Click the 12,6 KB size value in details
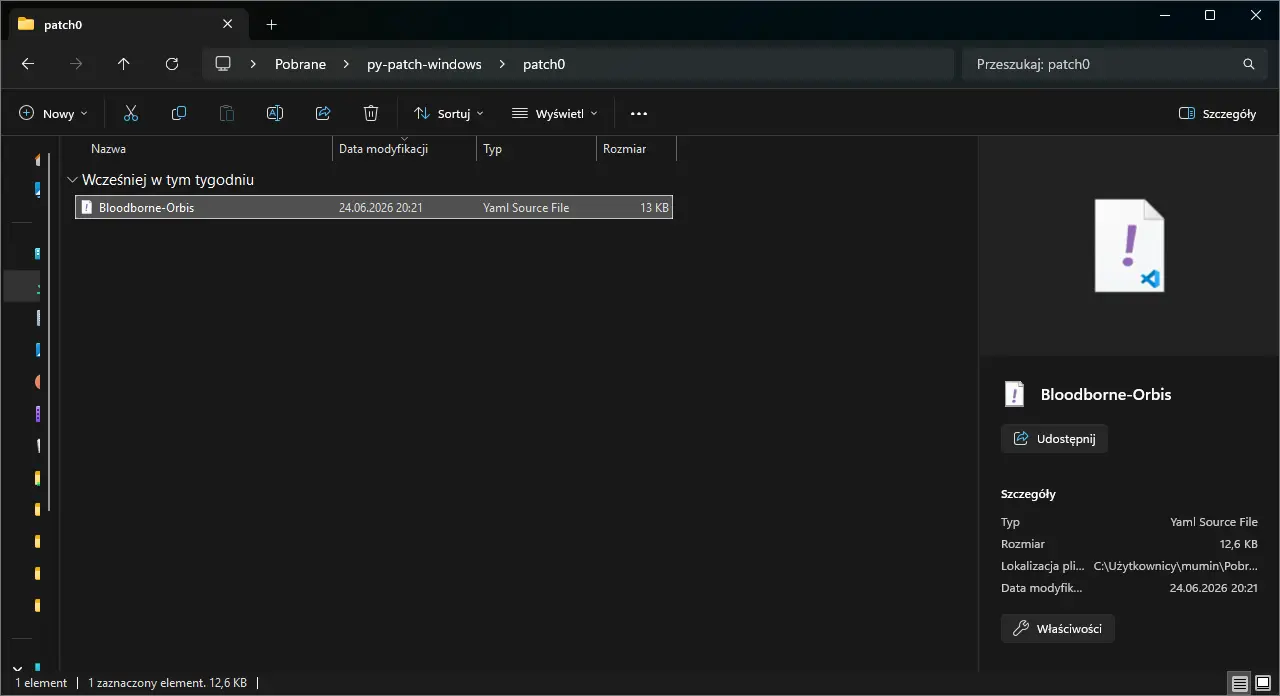Viewport: 1280px width, 696px height. (1238, 544)
